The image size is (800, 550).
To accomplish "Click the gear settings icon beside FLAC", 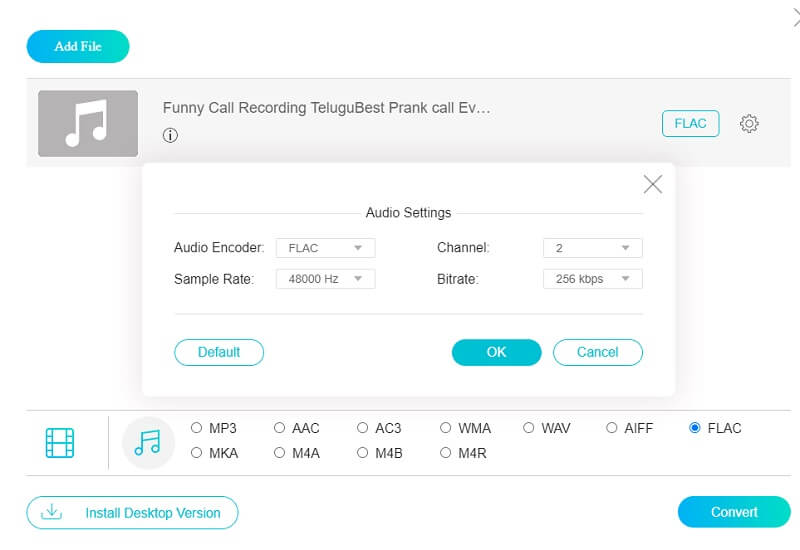I will pos(749,123).
